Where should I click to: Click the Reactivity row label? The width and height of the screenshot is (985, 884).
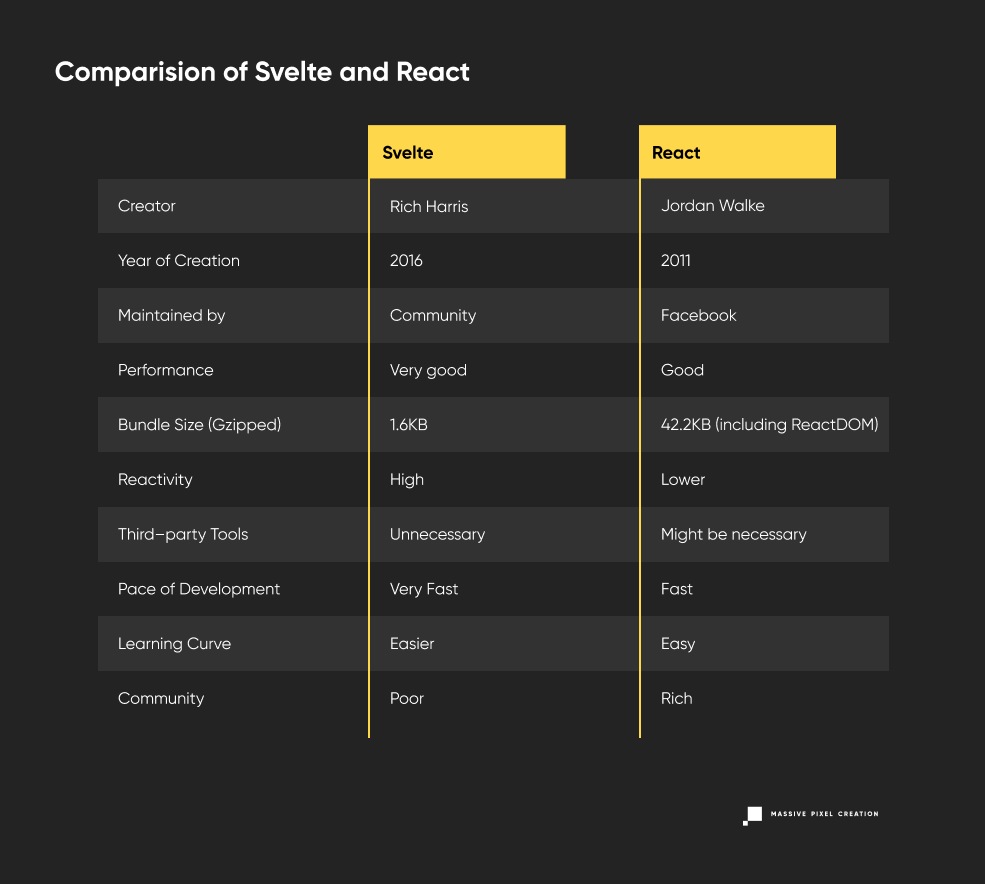[155, 479]
